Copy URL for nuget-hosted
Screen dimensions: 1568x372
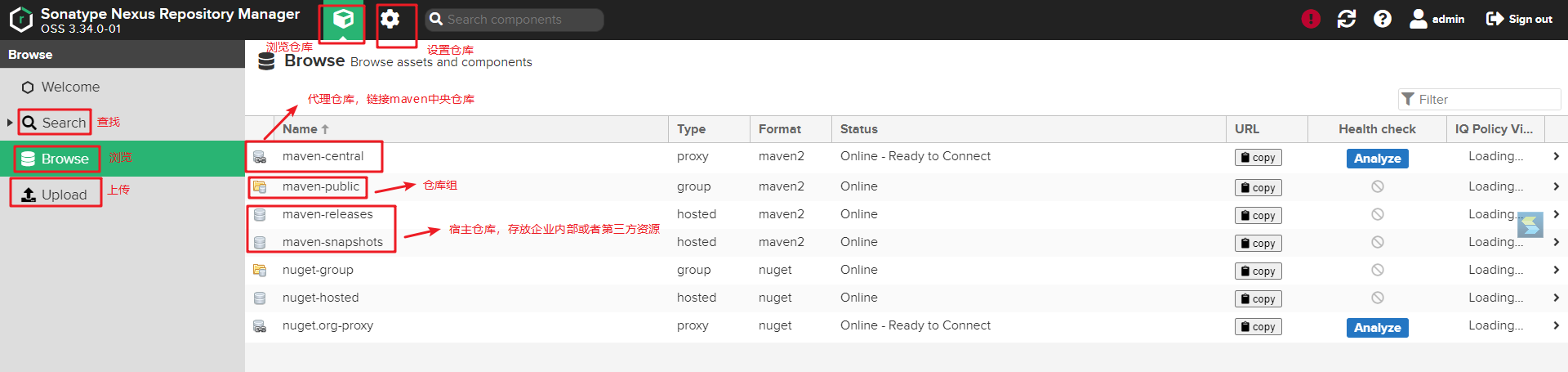(x=1258, y=299)
